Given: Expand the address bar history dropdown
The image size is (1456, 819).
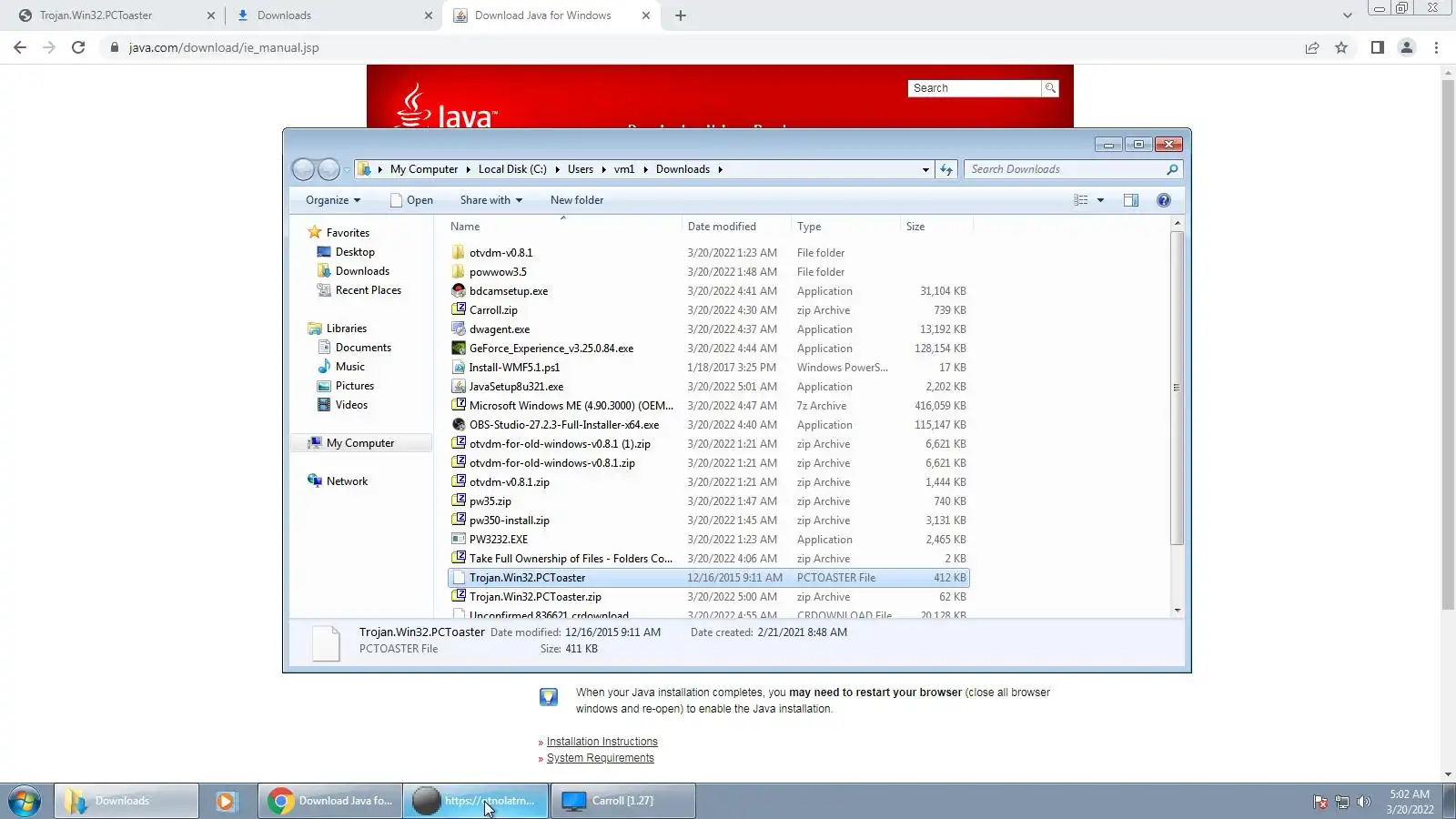Looking at the screenshot, I should click(x=925, y=169).
